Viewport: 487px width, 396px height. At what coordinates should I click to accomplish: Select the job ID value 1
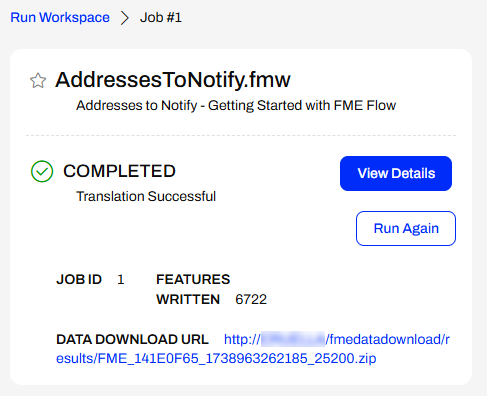click(121, 279)
